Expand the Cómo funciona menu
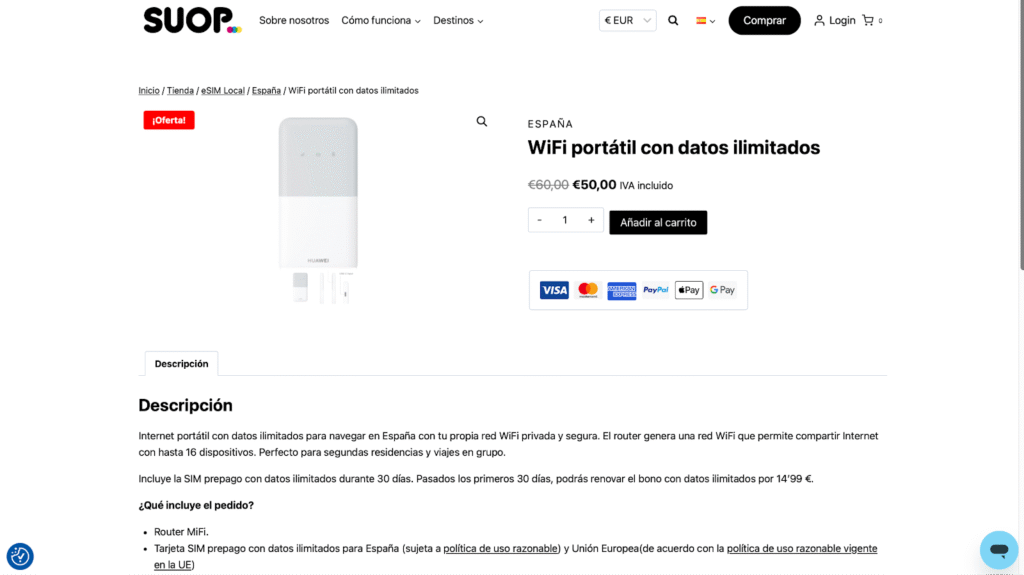This screenshot has width=1024, height=575. 381,20
